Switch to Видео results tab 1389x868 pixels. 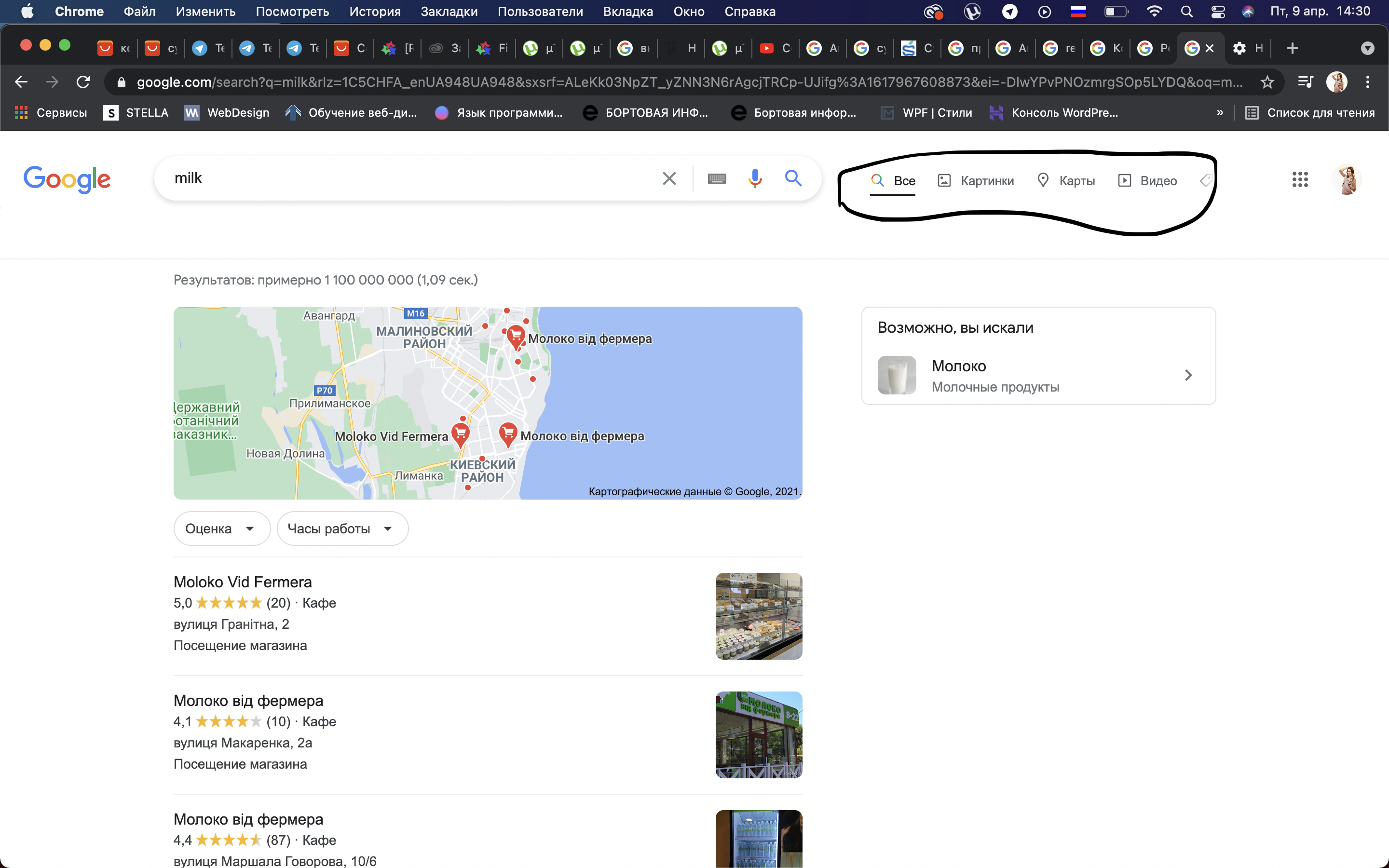(x=1147, y=181)
